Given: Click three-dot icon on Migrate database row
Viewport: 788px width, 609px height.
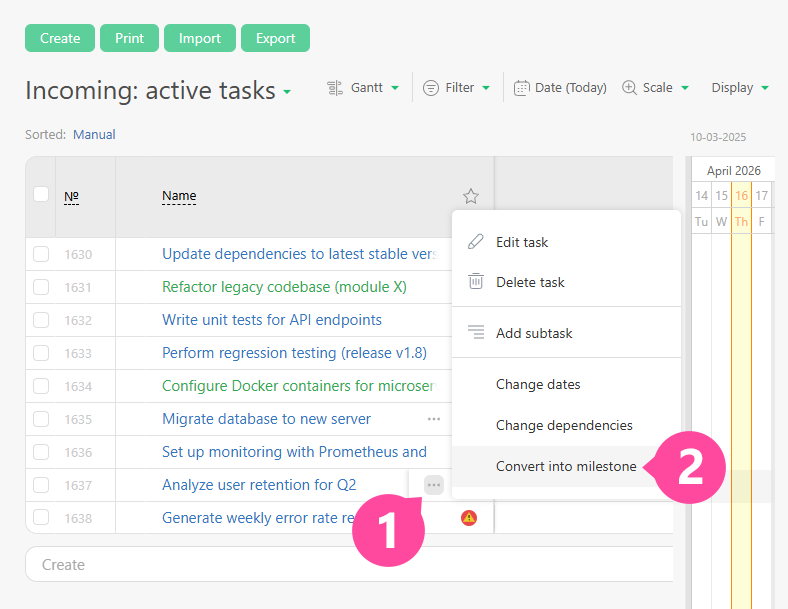Looking at the screenshot, I should click(x=433, y=419).
